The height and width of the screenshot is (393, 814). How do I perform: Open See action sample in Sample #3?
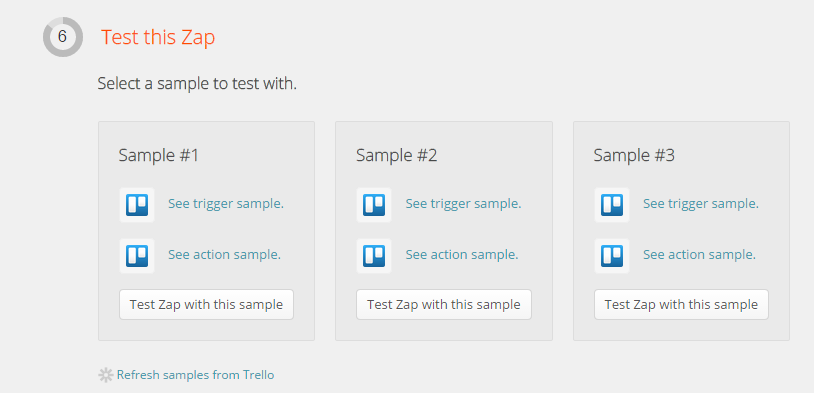point(699,255)
